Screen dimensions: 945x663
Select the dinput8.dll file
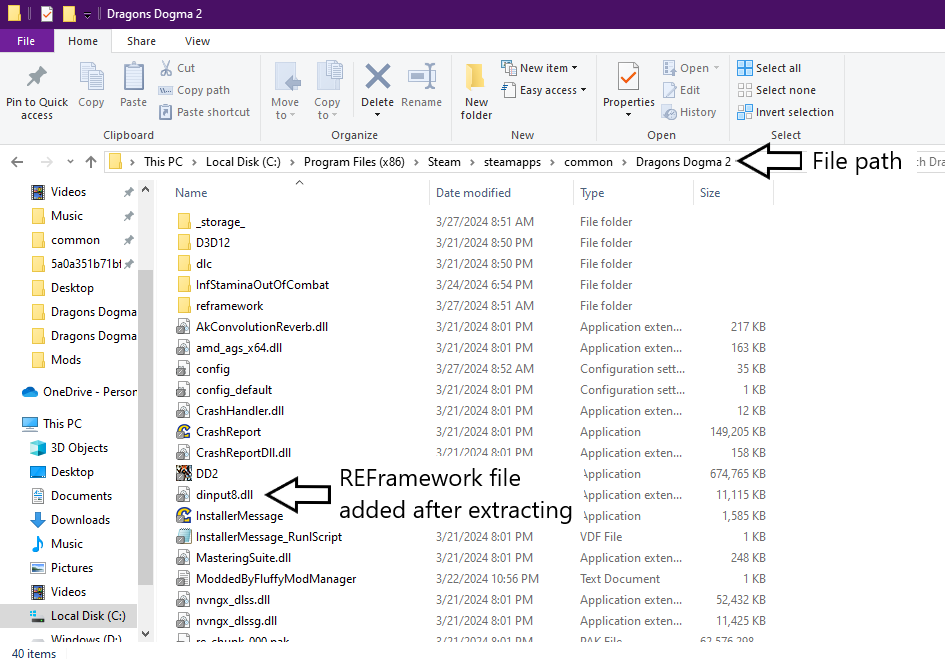pyautogui.click(x=224, y=495)
